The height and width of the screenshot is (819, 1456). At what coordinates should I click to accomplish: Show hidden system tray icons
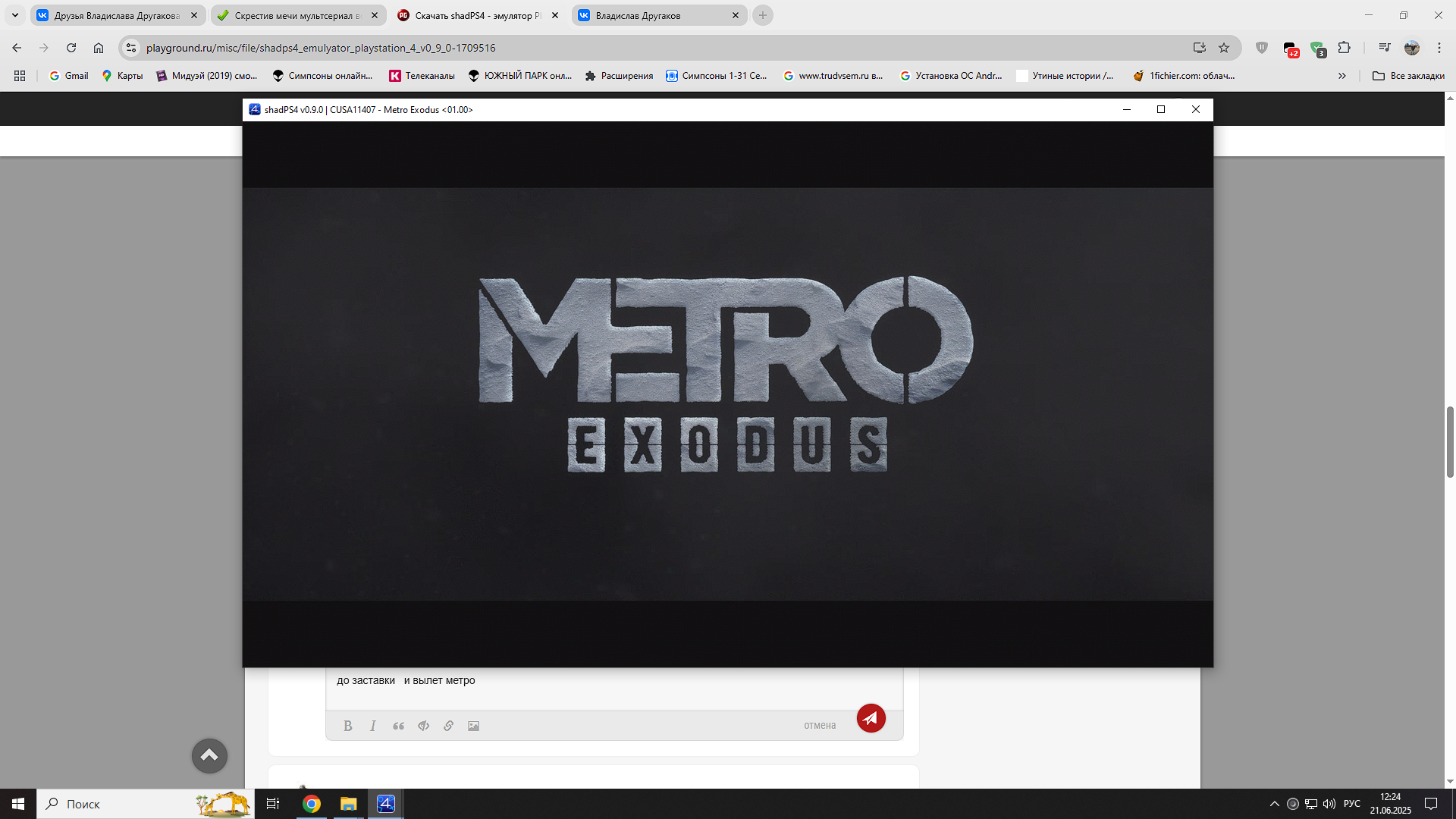click(x=1275, y=804)
